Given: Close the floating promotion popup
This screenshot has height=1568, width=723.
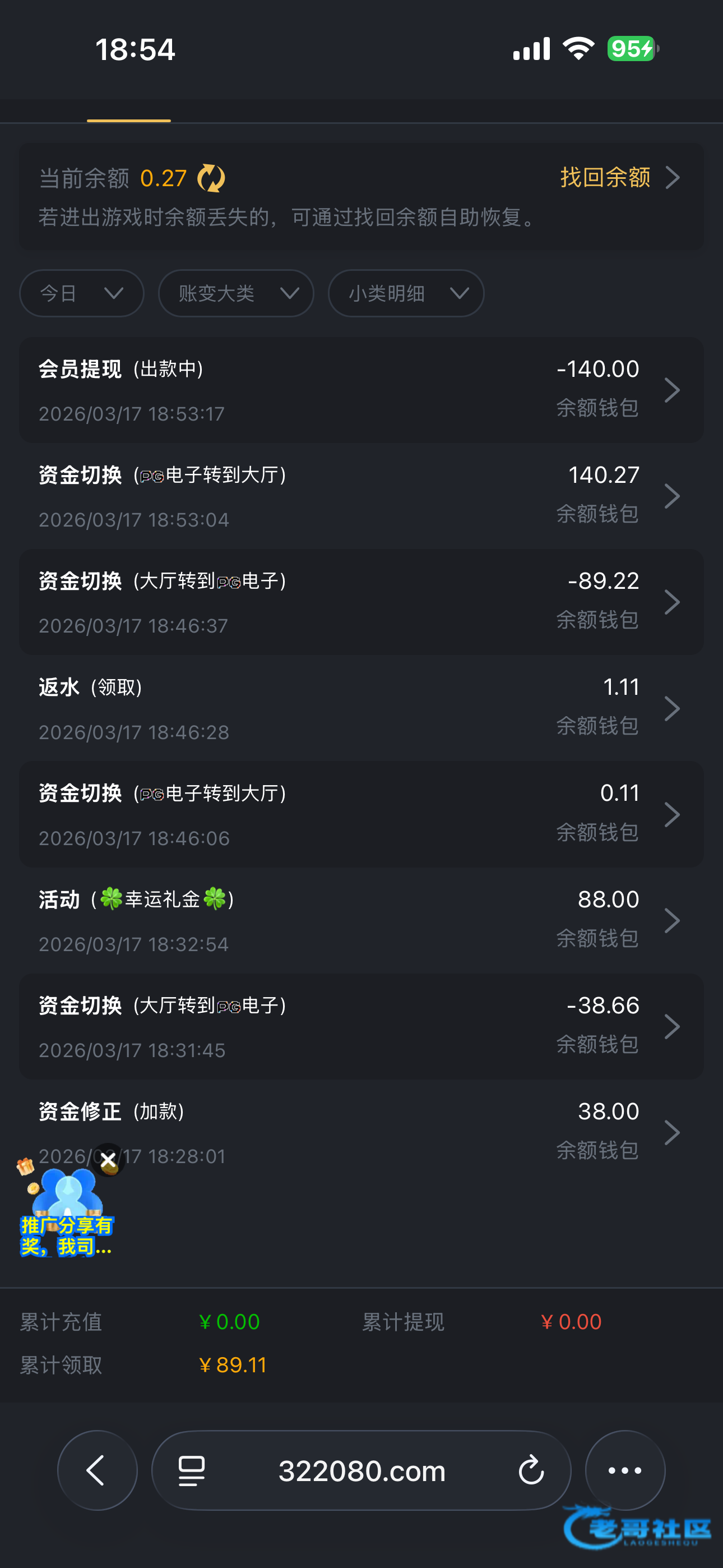Looking at the screenshot, I should click(x=108, y=1160).
